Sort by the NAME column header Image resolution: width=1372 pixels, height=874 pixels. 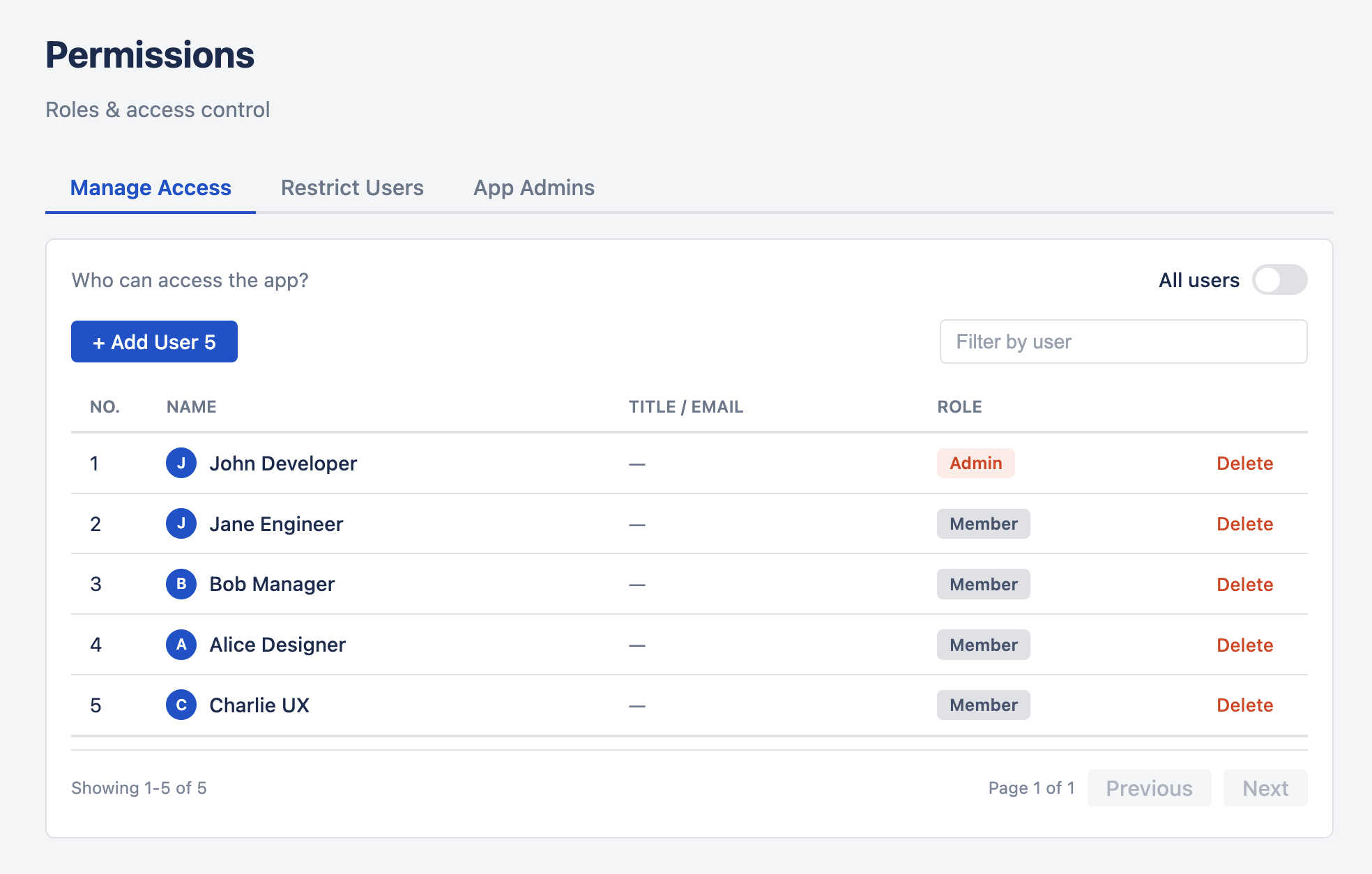pyautogui.click(x=190, y=406)
